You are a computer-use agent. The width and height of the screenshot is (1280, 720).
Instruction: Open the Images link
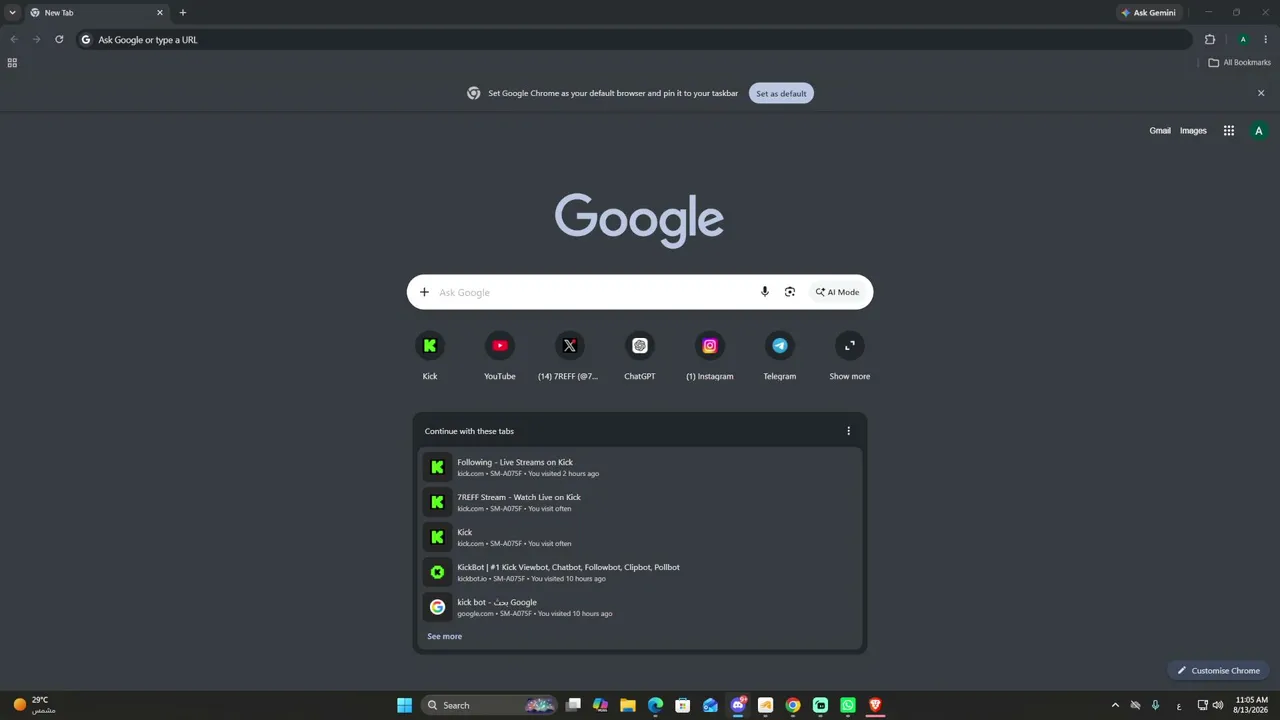click(1193, 131)
